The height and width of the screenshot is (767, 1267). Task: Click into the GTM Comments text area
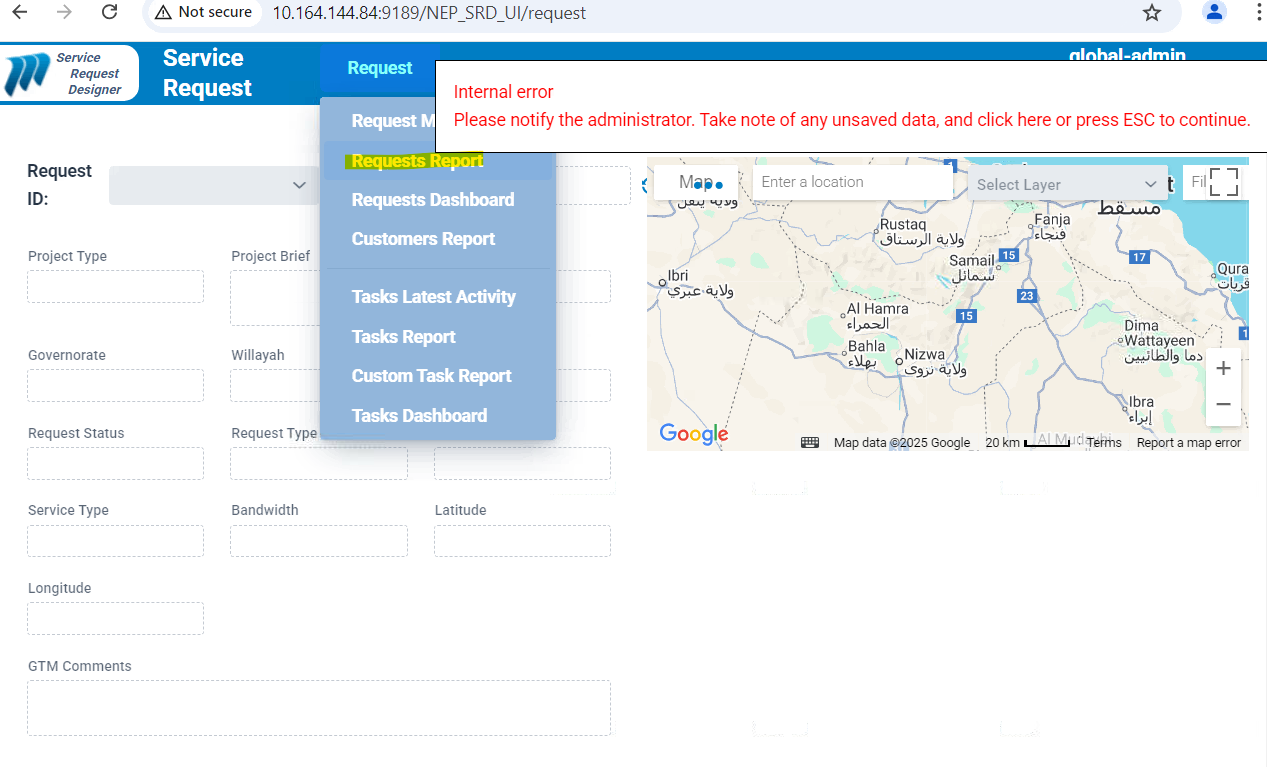pos(318,708)
